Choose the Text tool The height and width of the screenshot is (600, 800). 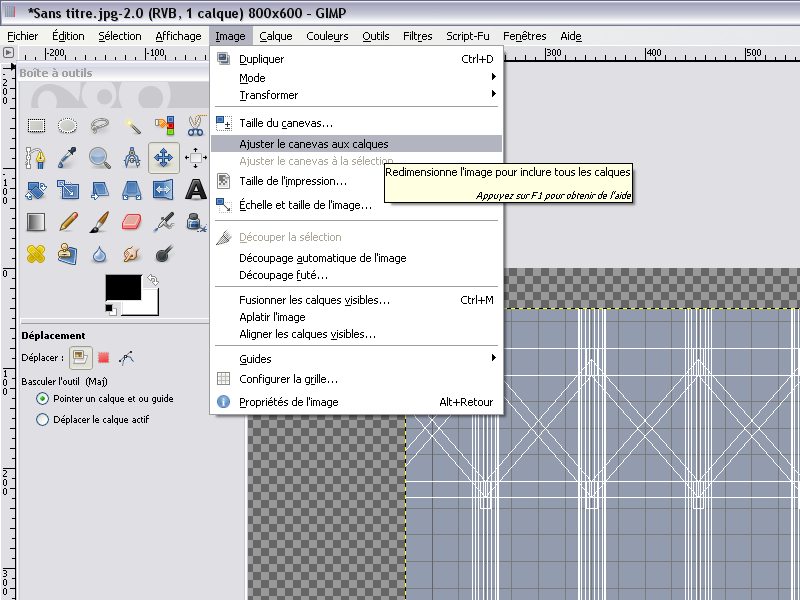[195, 190]
